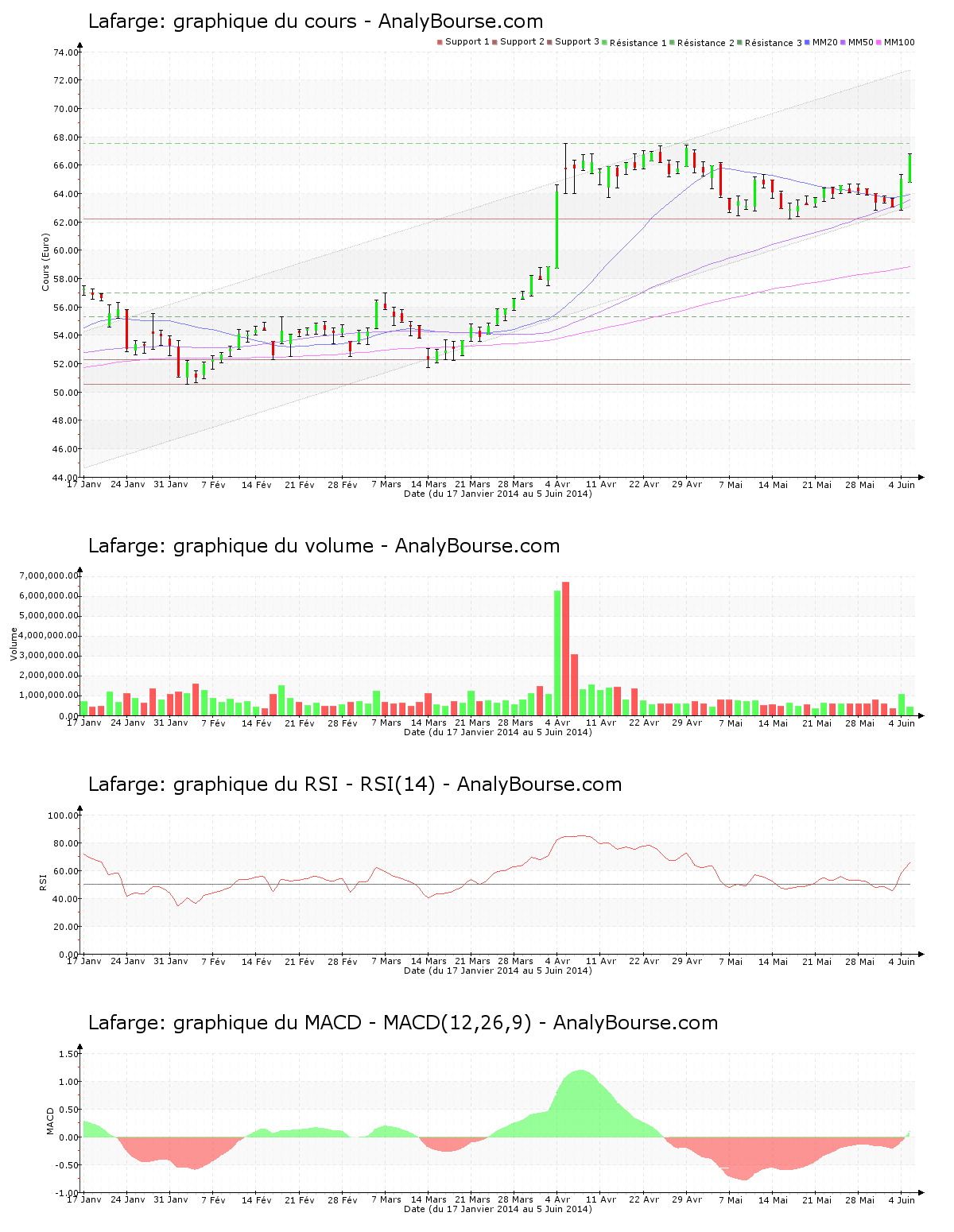The height and width of the screenshot is (1232, 954).
Task: Click the 20.00 value on the RSI axis
Action: [x=66, y=927]
